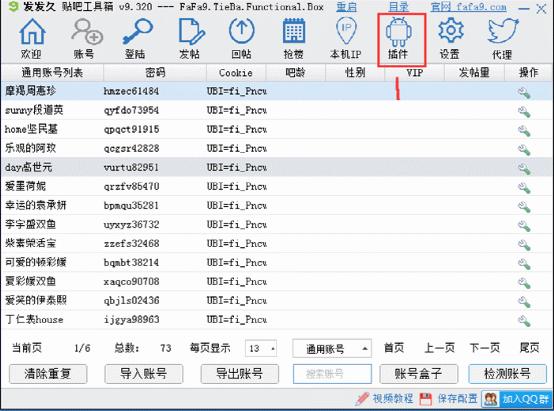Select password cell xaqco90708

[131, 281]
